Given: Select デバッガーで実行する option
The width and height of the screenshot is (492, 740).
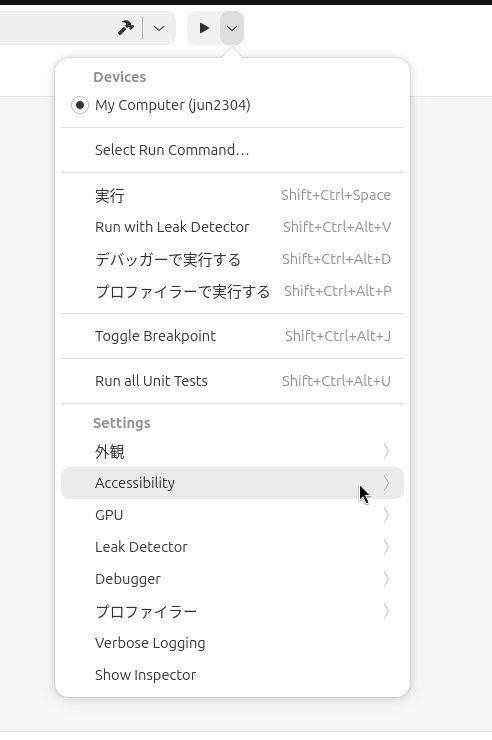Looking at the screenshot, I should coord(232,259).
